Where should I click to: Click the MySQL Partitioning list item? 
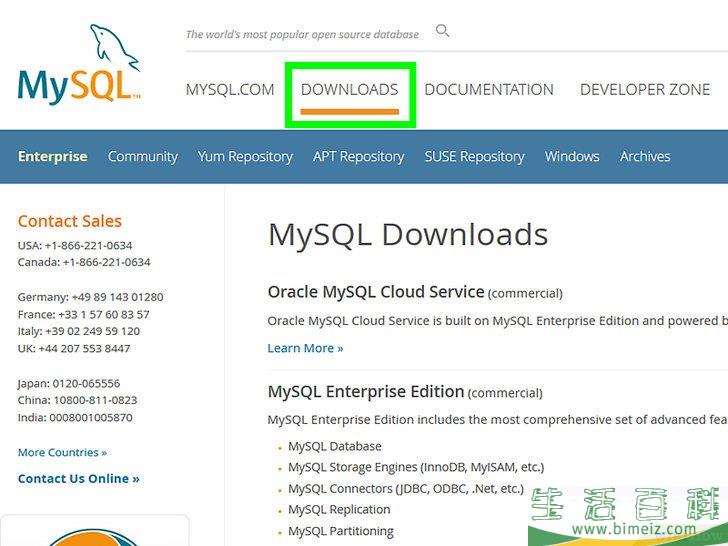tap(341, 531)
